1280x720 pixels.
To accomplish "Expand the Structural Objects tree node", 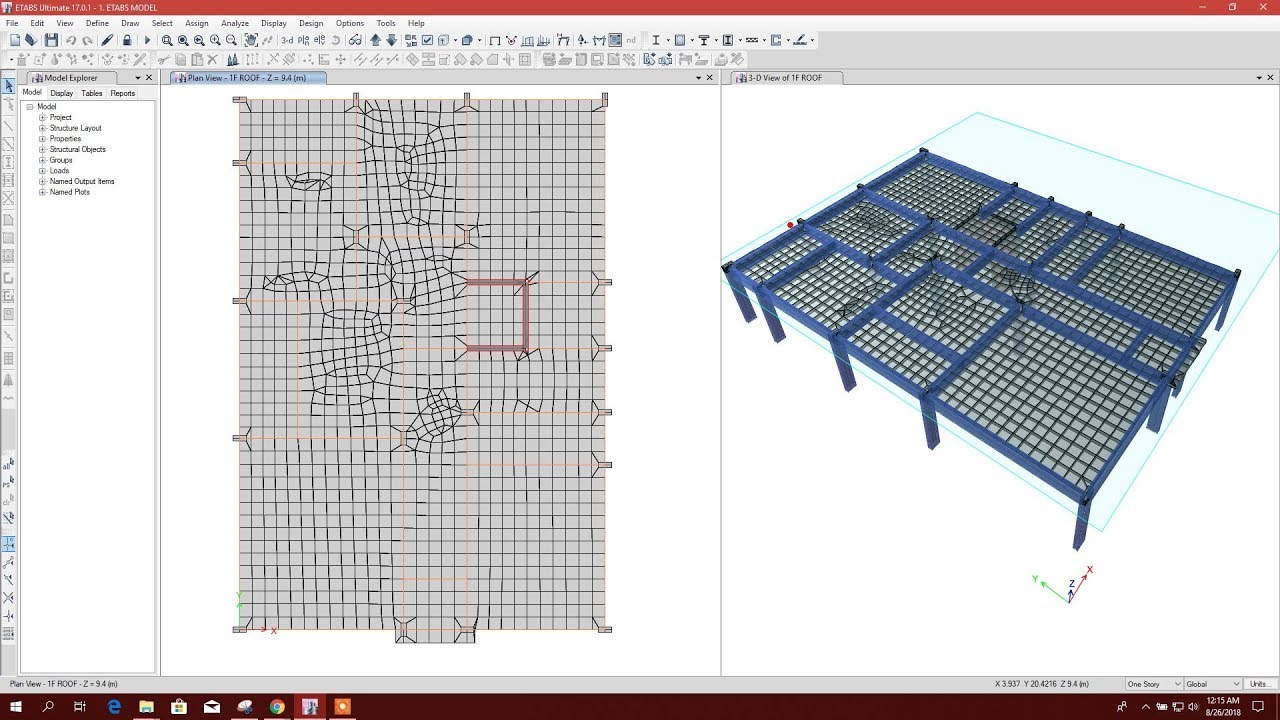I will [41, 149].
